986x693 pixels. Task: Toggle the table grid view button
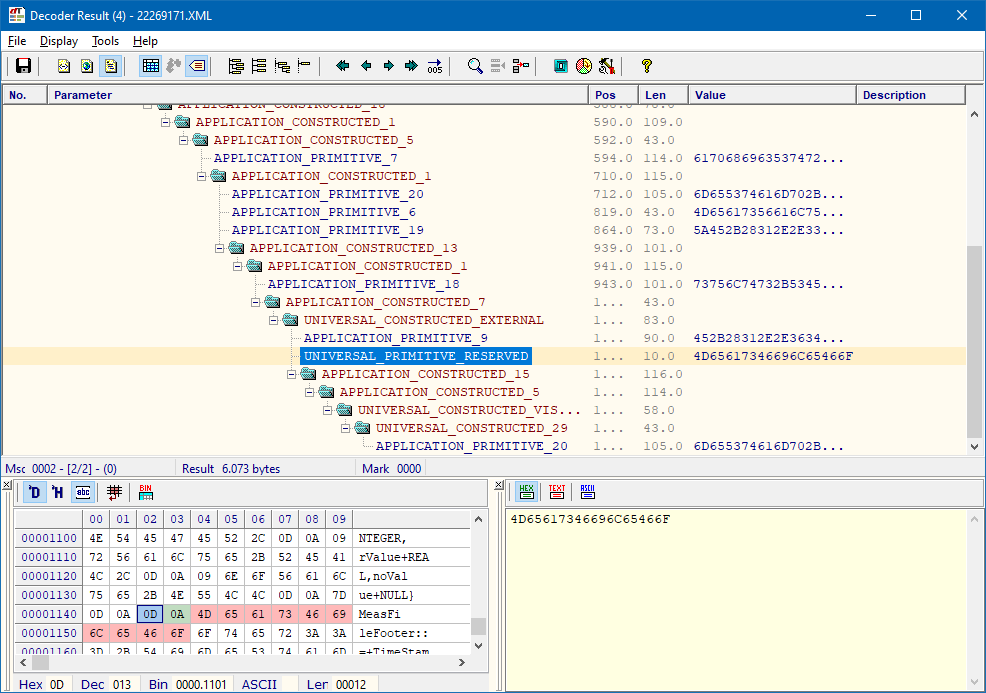[151, 66]
